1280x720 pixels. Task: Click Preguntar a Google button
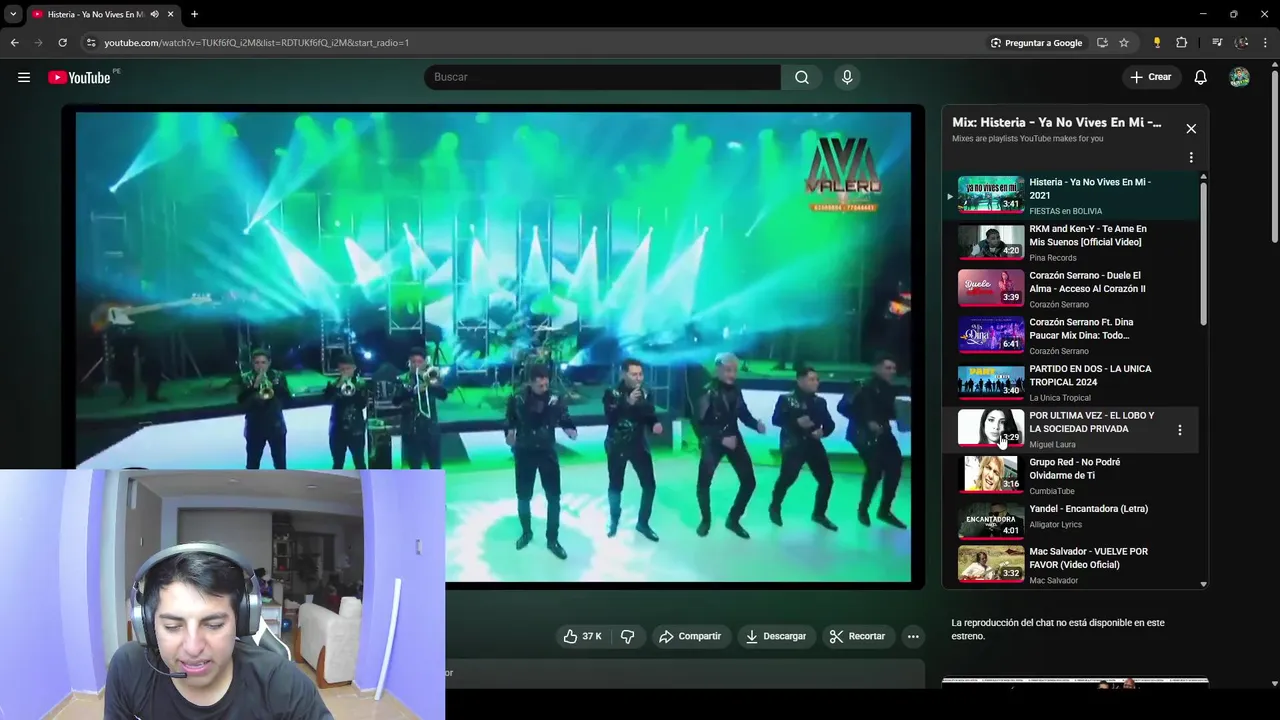click(x=1036, y=43)
